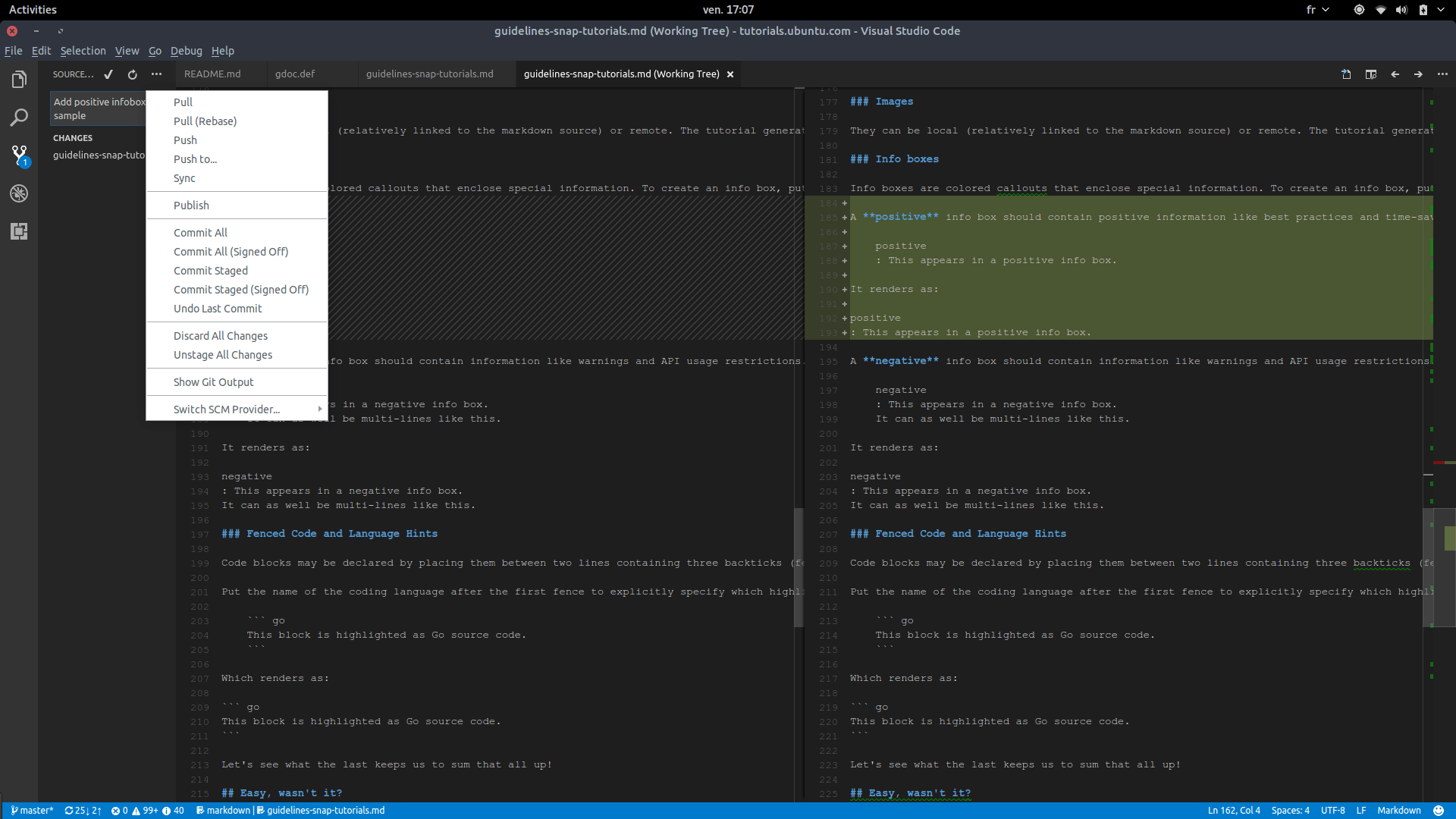
Task: Click the Explorer icon in Activity Bar
Action: pos(18,77)
